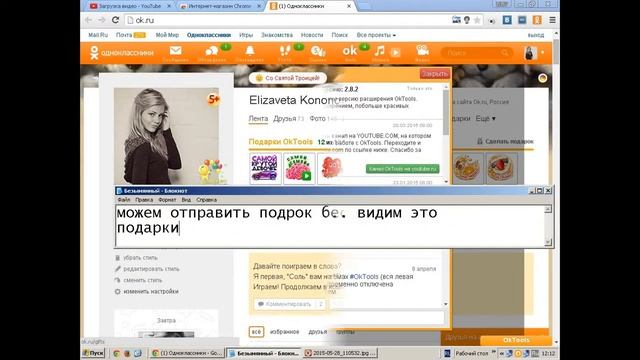Viewport: 640px width, 360px height.
Task: Open the Формат menu in Notepad
Action: coord(167,200)
